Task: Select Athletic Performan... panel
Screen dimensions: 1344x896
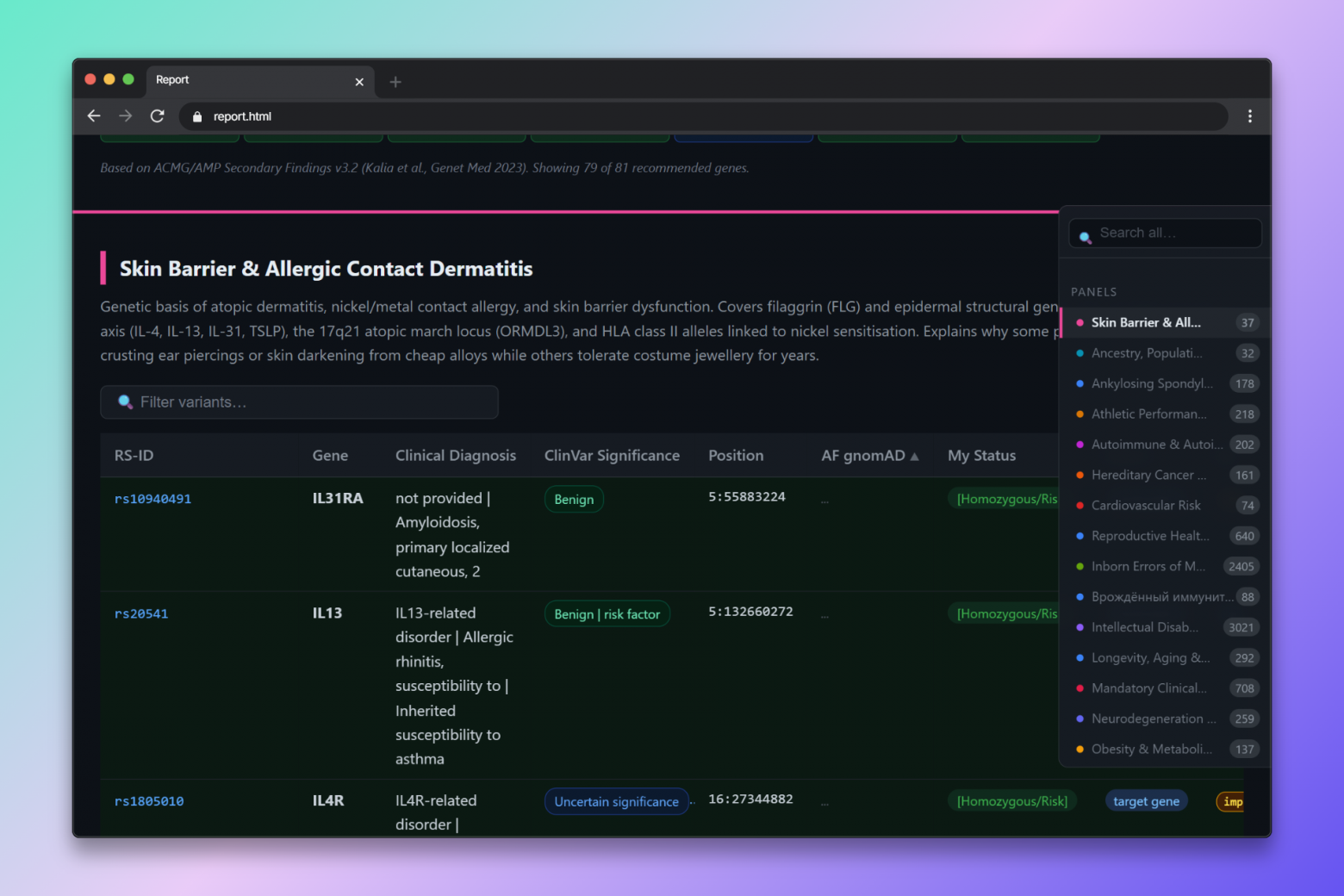Action: coord(1165,414)
